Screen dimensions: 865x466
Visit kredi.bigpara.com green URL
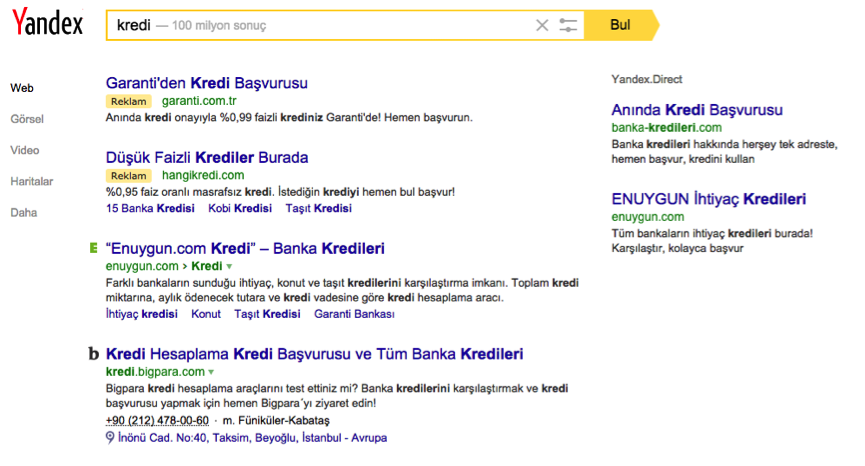155,372
